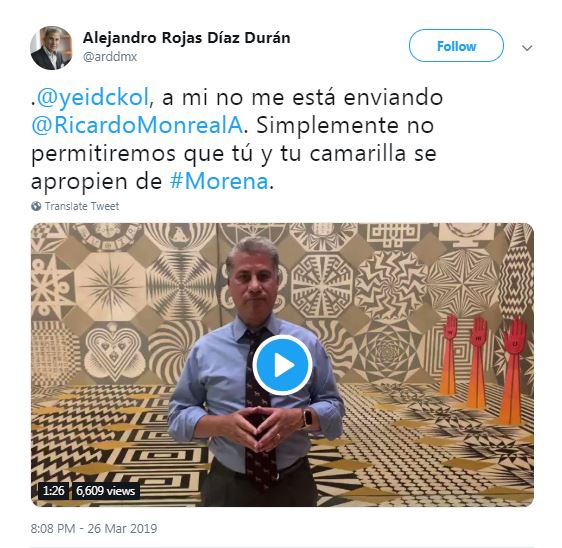
Task: Open the #Morena hashtag
Action: tap(219, 181)
